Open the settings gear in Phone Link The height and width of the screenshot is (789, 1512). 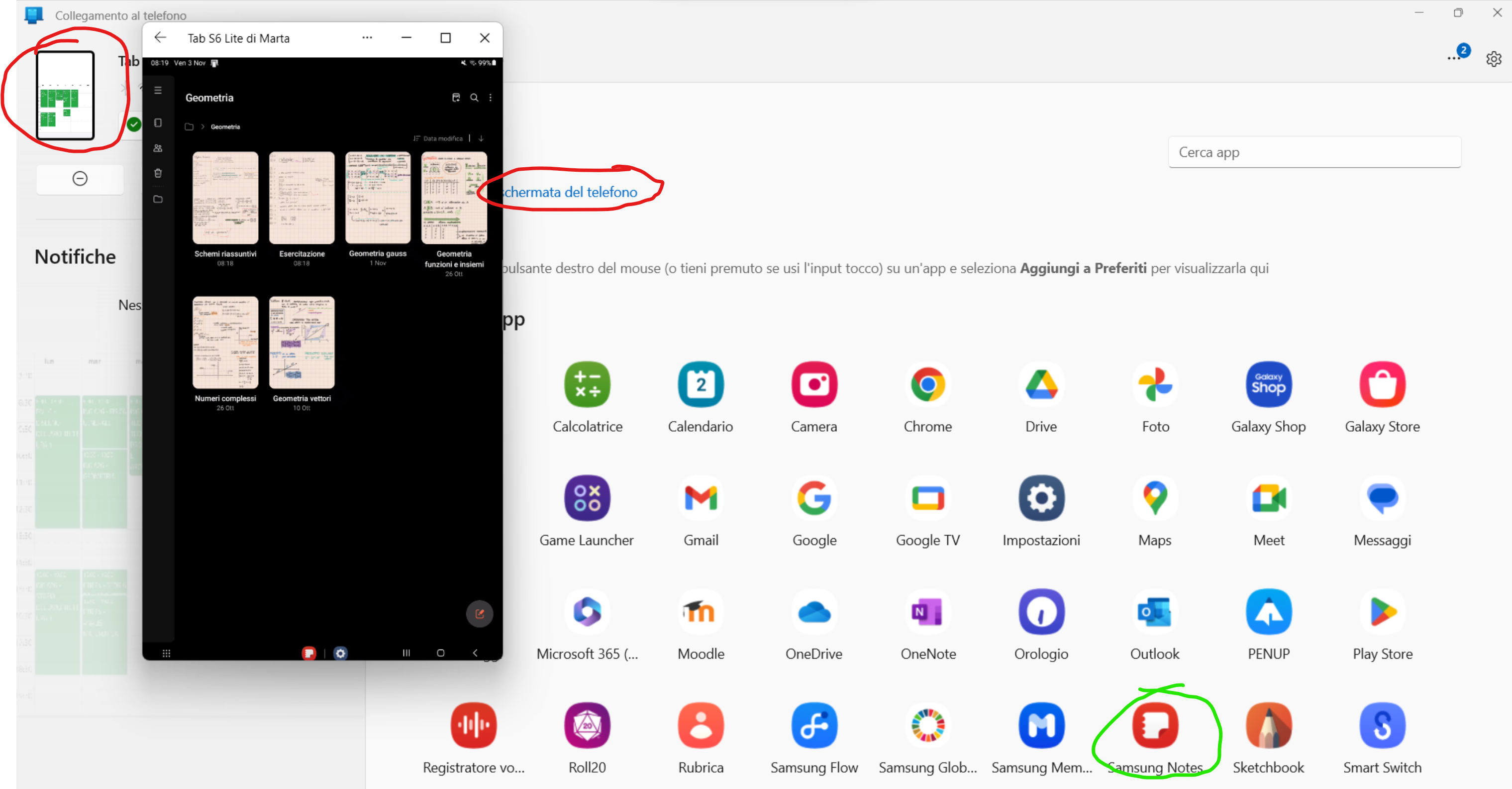click(x=1495, y=58)
